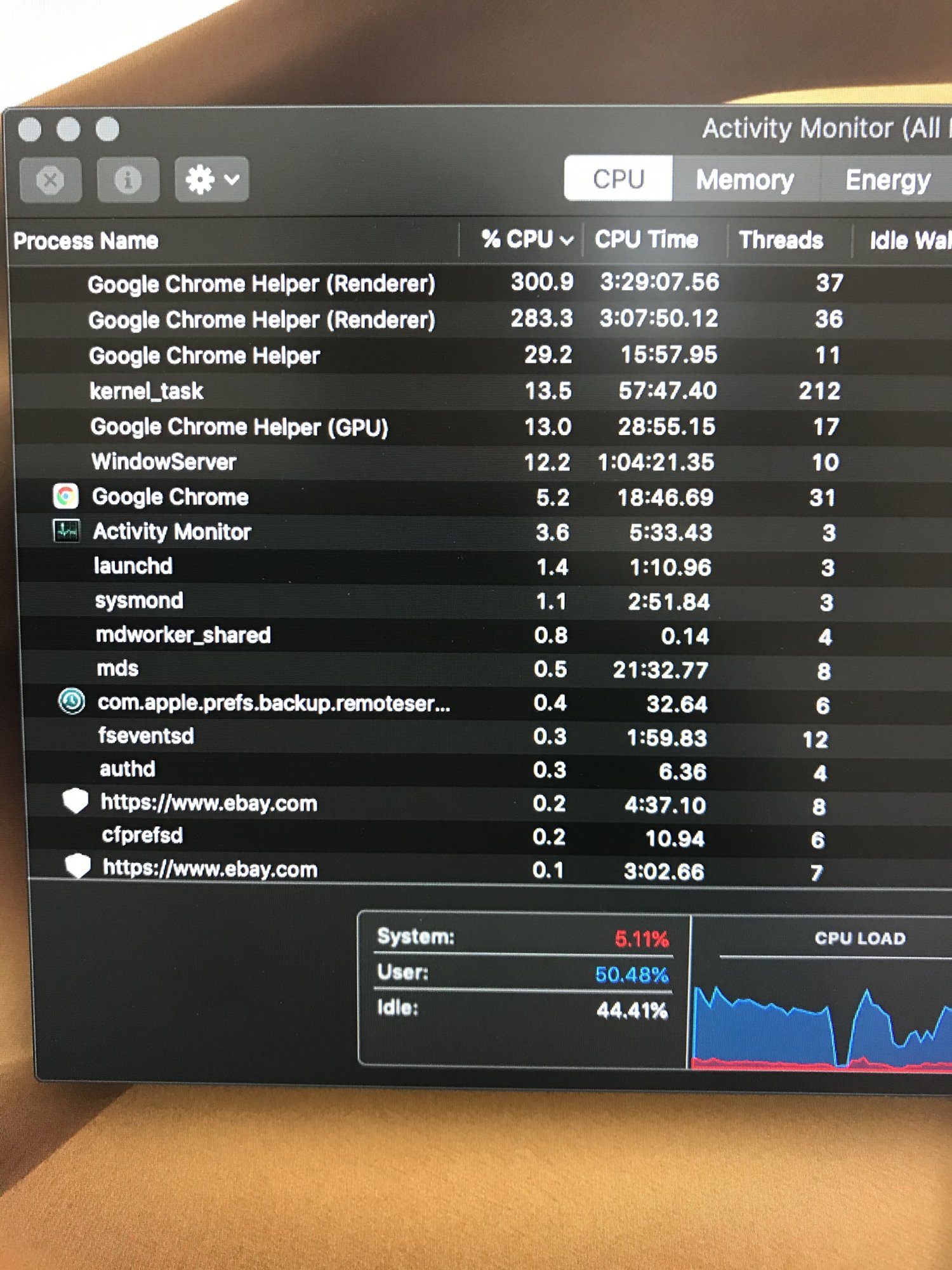Select Chrome Helper (Renderer) row at 283.3

coord(480,319)
